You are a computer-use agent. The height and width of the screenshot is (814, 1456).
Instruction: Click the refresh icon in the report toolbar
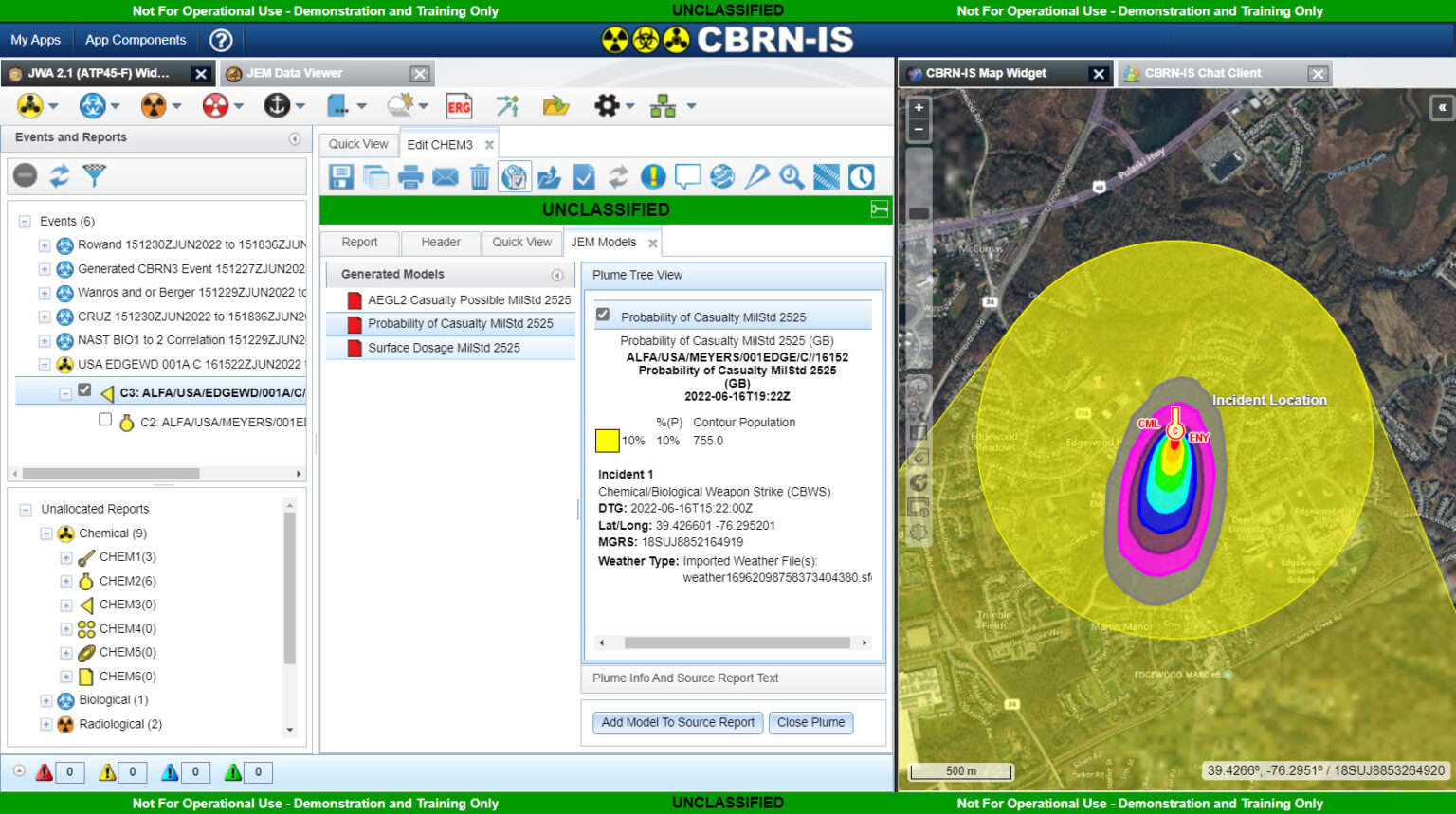click(x=618, y=176)
